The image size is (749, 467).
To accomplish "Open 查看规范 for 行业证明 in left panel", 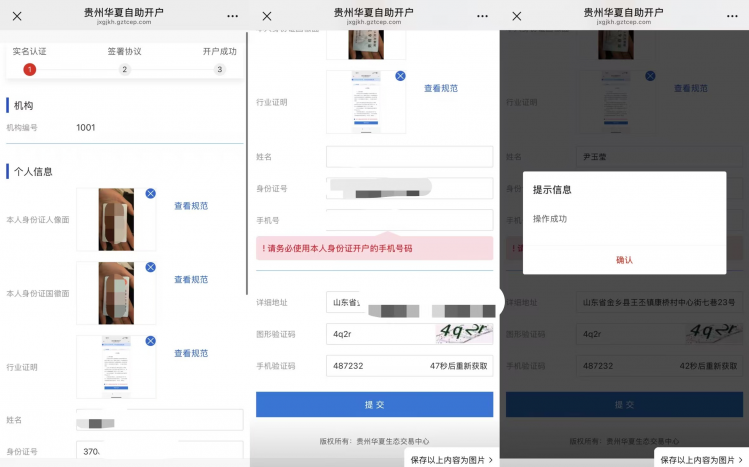I will [x=191, y=353].
